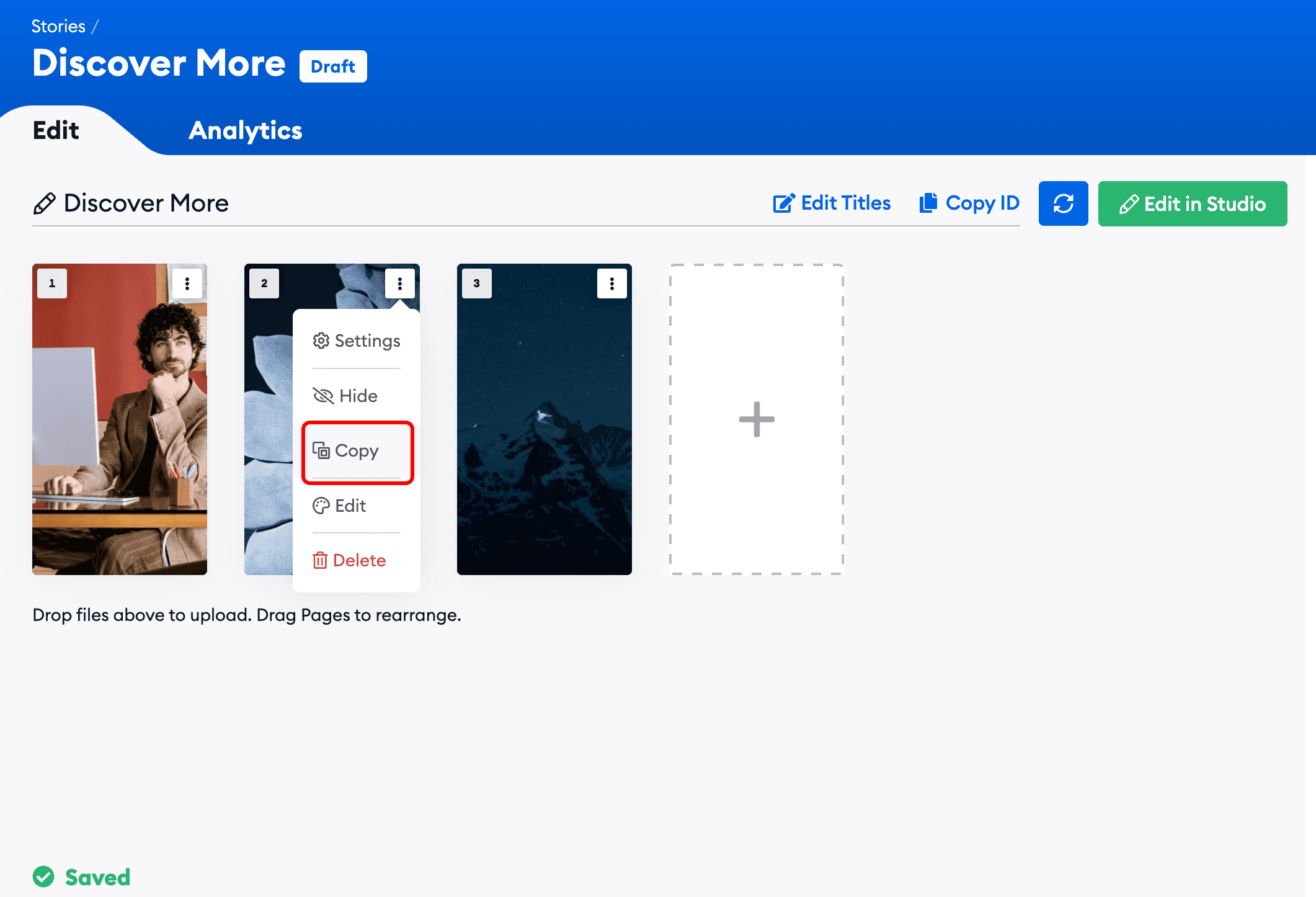Click the duplicate icon beside Copy
1316x897 pixels.
[321, 450]
